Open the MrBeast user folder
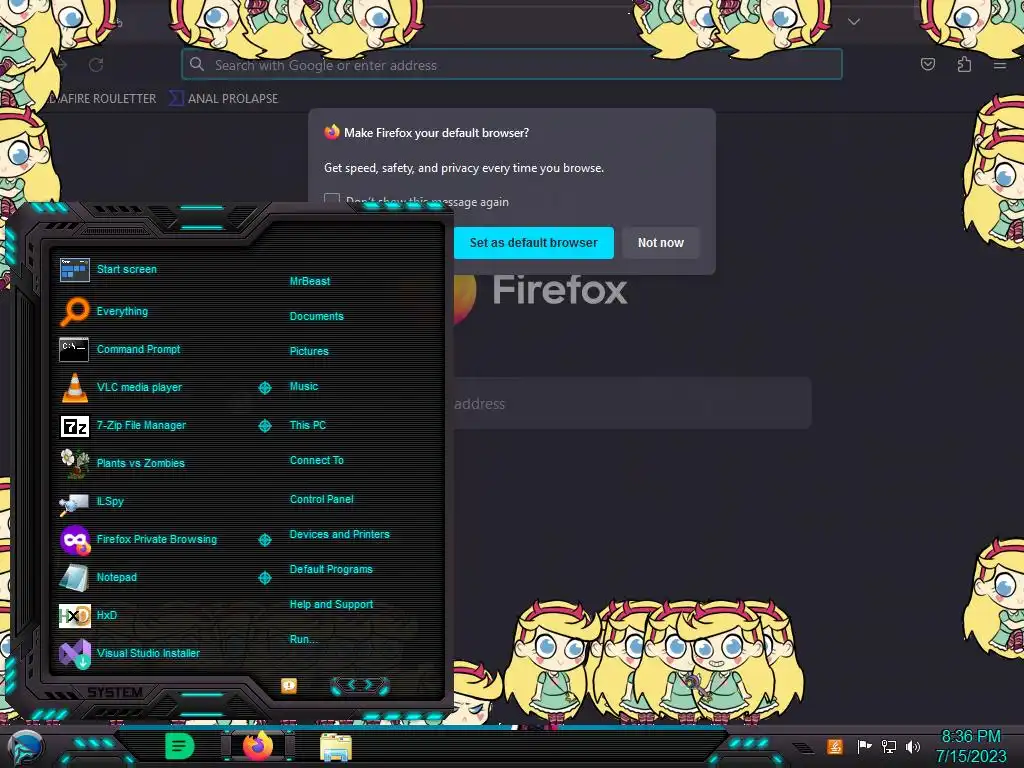Viewport: 1024px width, 768px height. pyautogui.click(x=310, y=281)
